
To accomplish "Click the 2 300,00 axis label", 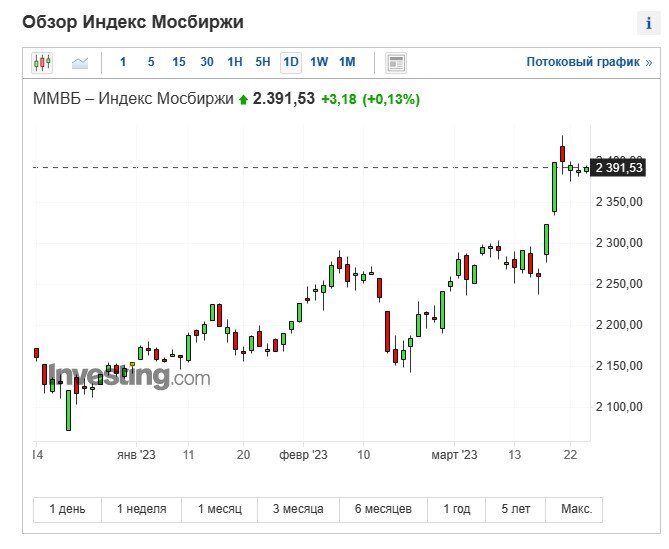I will pyautogui.click(x=619, y=243).
